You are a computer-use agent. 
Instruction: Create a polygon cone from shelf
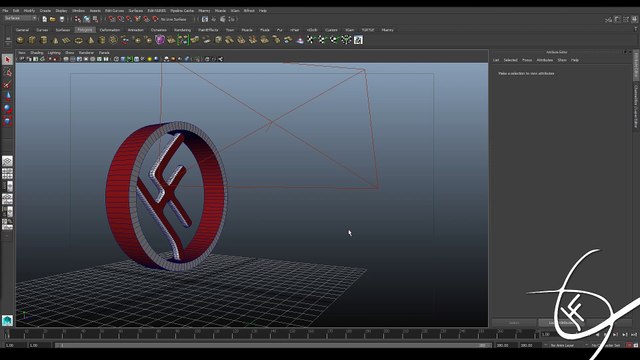point(55,40)
